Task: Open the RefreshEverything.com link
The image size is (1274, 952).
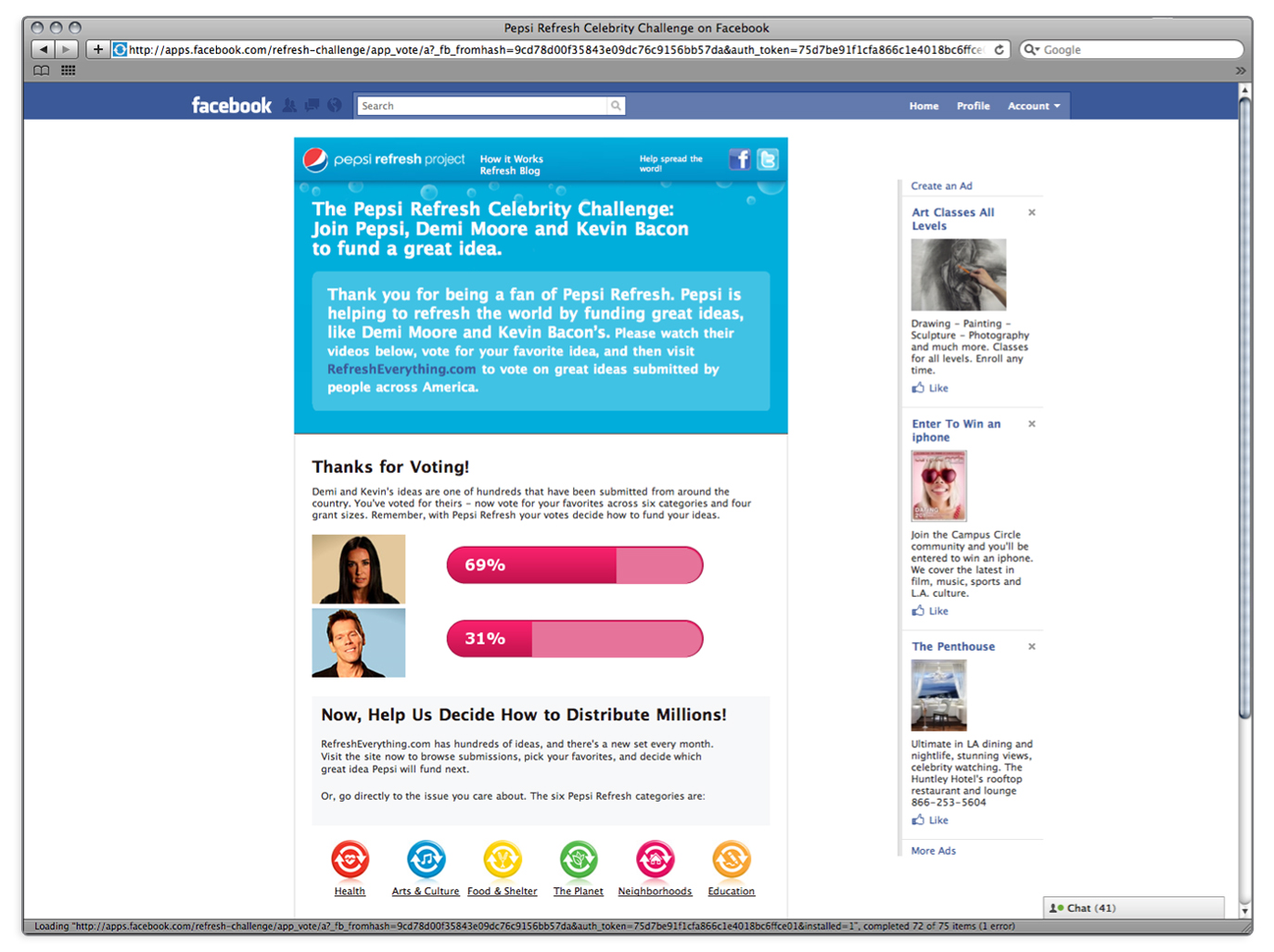Action: (401, 369)
